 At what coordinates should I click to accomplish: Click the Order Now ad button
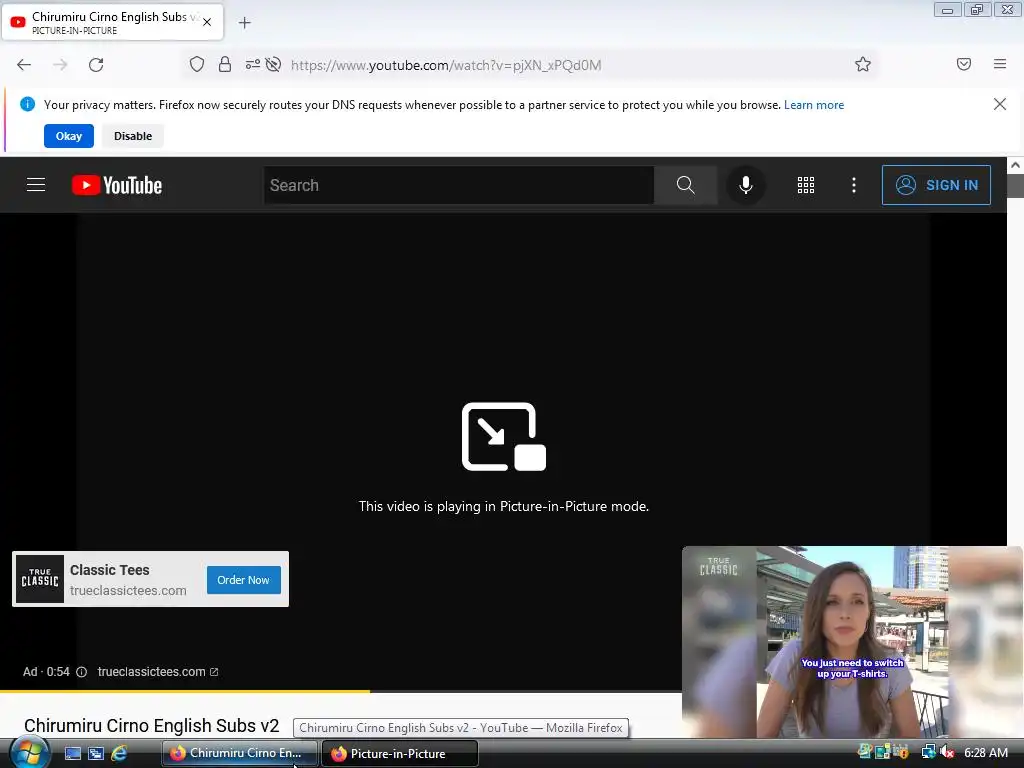[244, 580]
